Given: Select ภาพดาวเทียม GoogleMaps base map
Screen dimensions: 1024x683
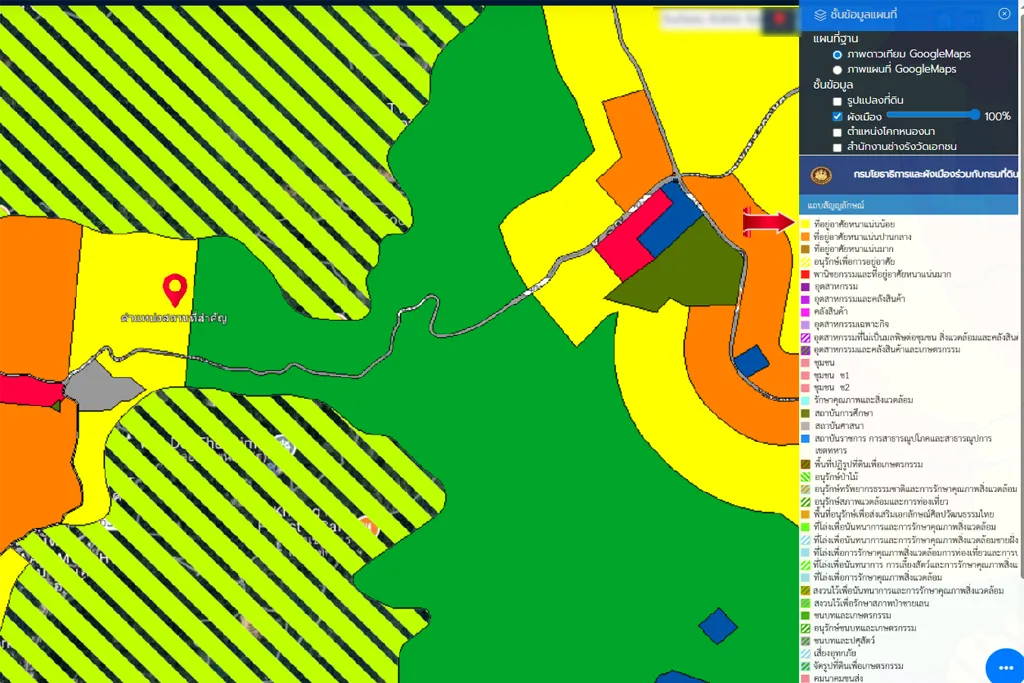Looking at the screenshot, I should click(x=837, y=54).
